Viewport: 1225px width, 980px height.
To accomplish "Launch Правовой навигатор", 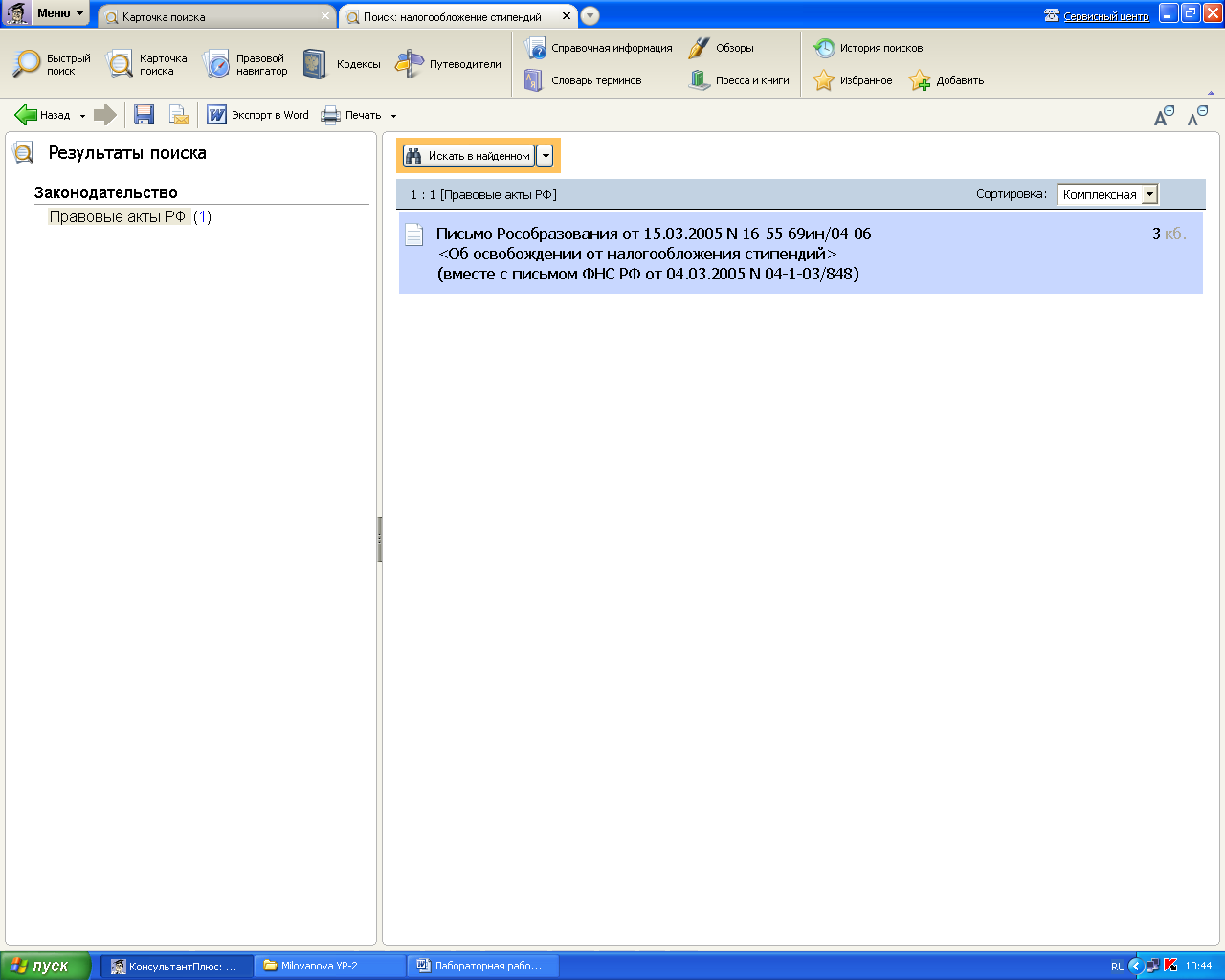I will pyautogui.click(x=245, y=64).
